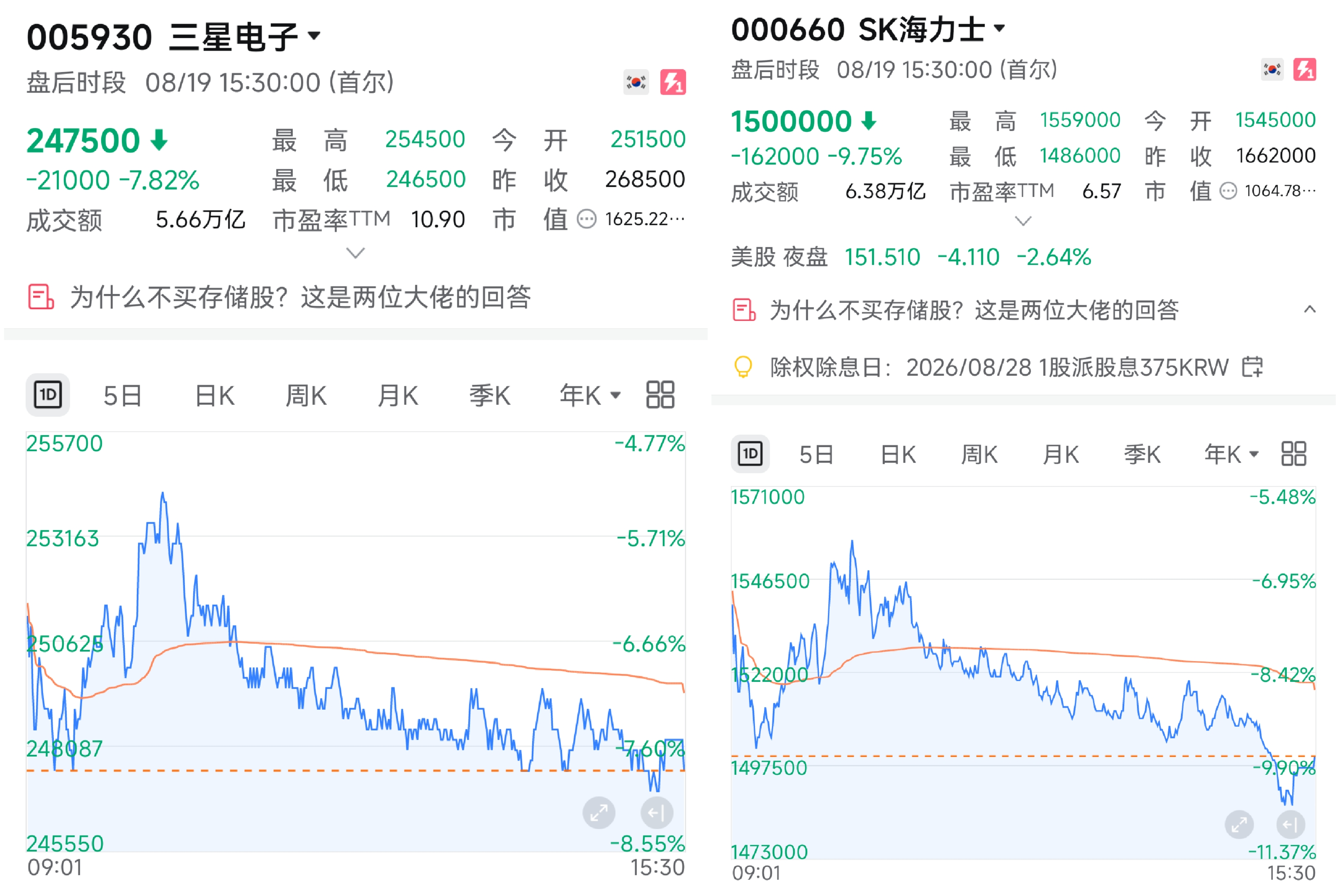Tap Samsung P/E TTM value 10.90

[x=438, y=219]
